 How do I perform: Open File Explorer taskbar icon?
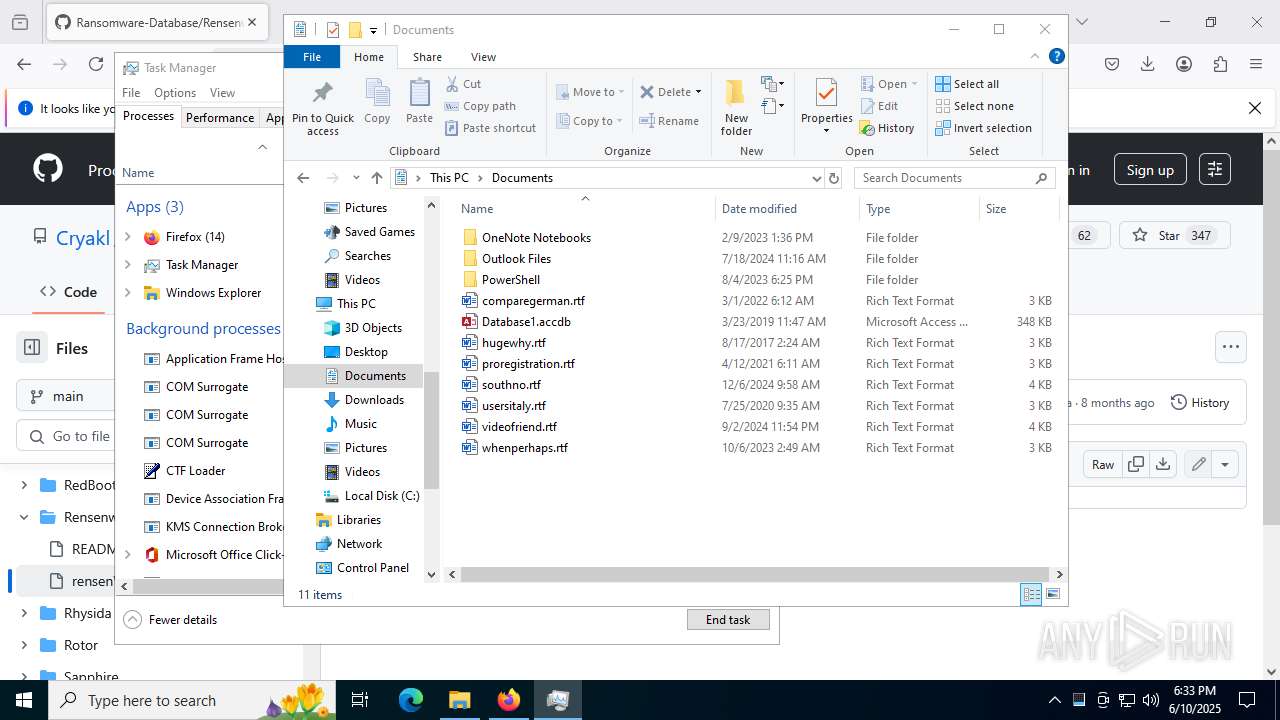(x=459, y=700)
